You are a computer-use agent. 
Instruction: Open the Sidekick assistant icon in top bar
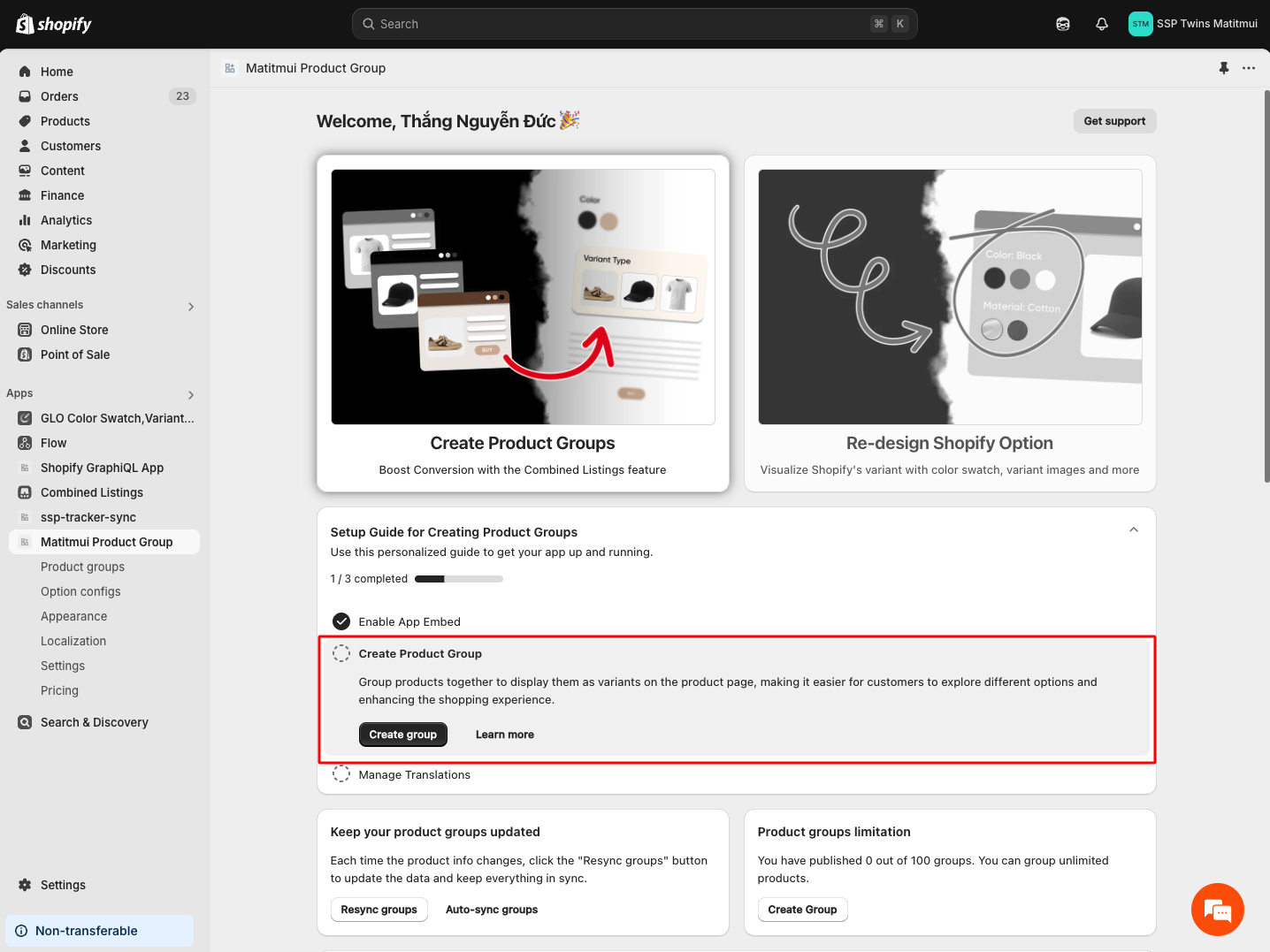pyautogui.click(x=1063, y=24)
